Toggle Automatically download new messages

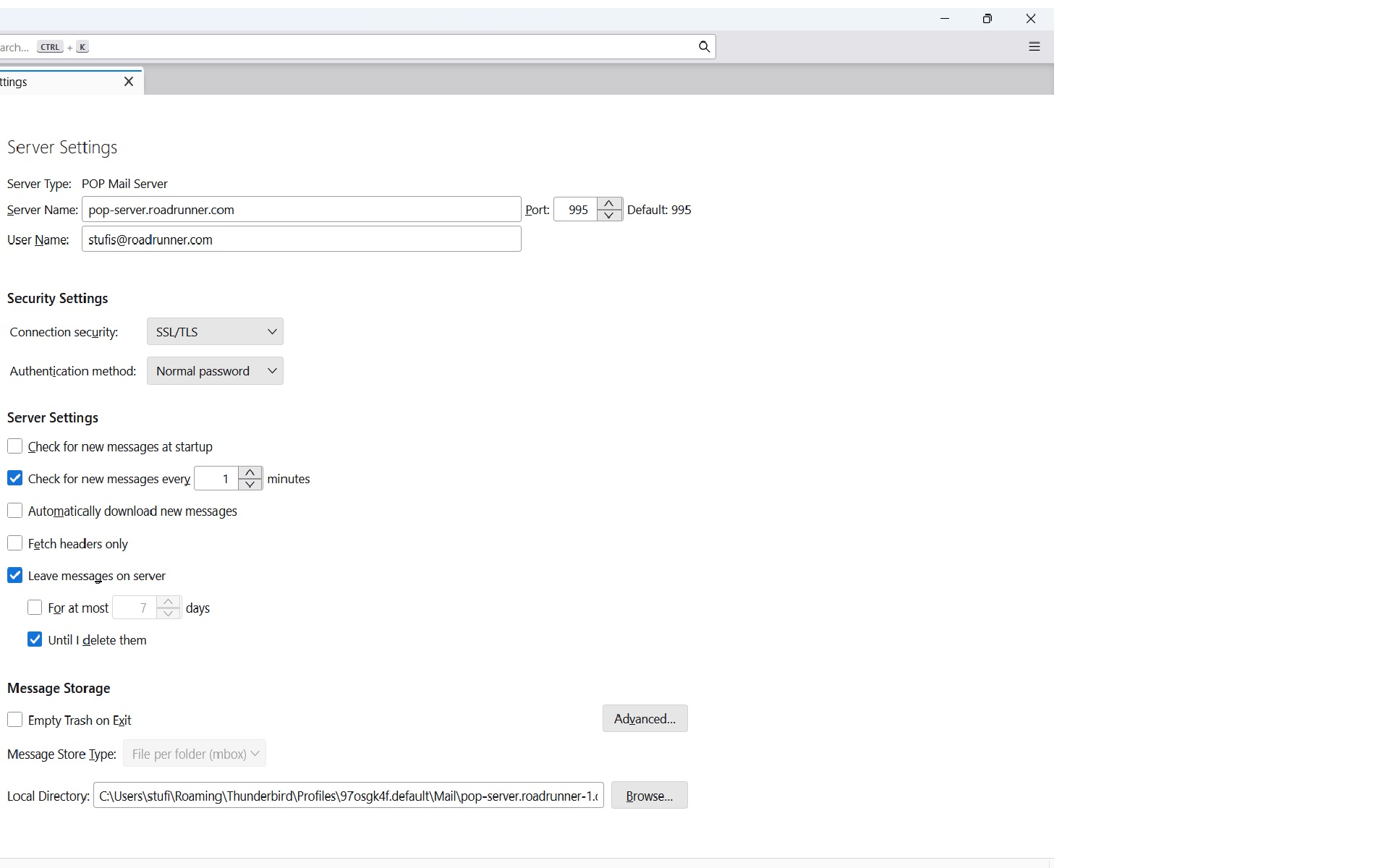tap(15, 511)
